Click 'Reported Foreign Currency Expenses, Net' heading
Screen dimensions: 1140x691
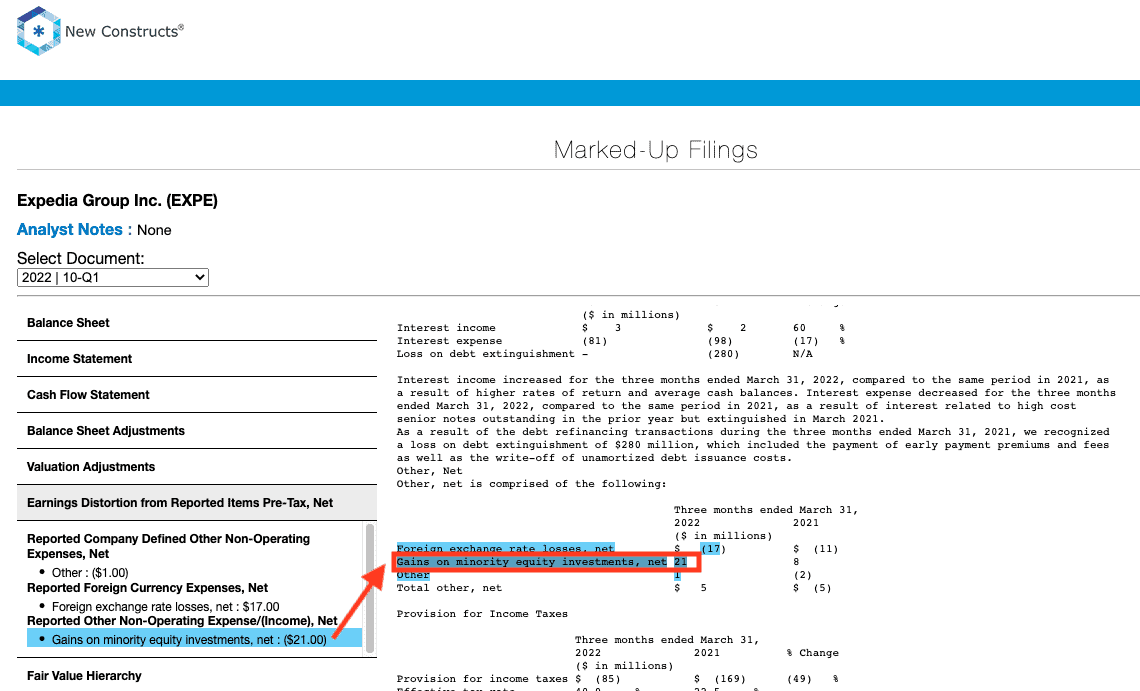pos(148,588)
